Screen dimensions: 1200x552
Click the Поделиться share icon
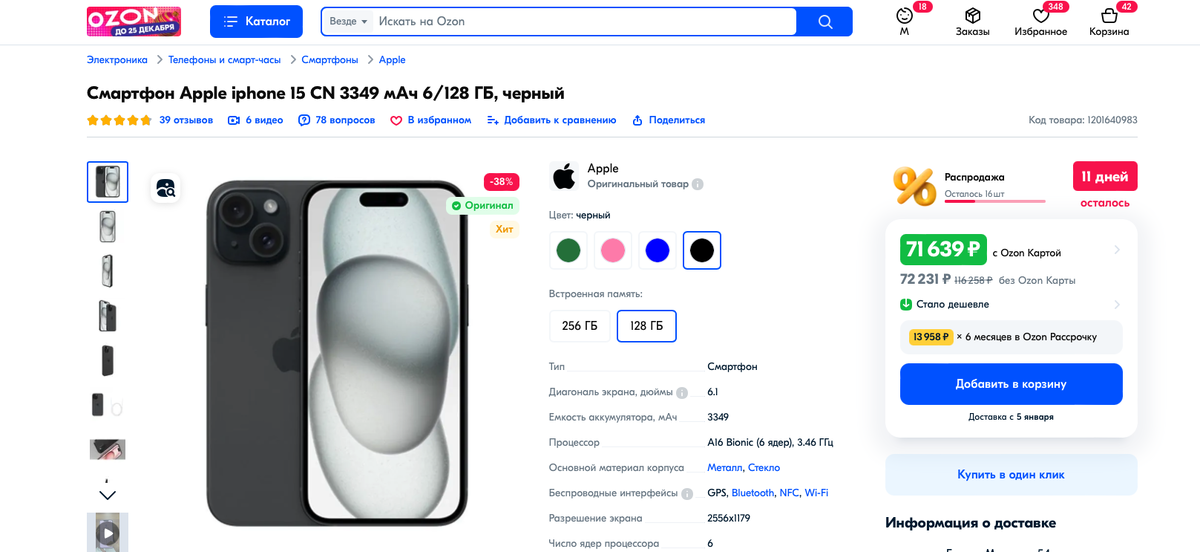click(637, 120)
